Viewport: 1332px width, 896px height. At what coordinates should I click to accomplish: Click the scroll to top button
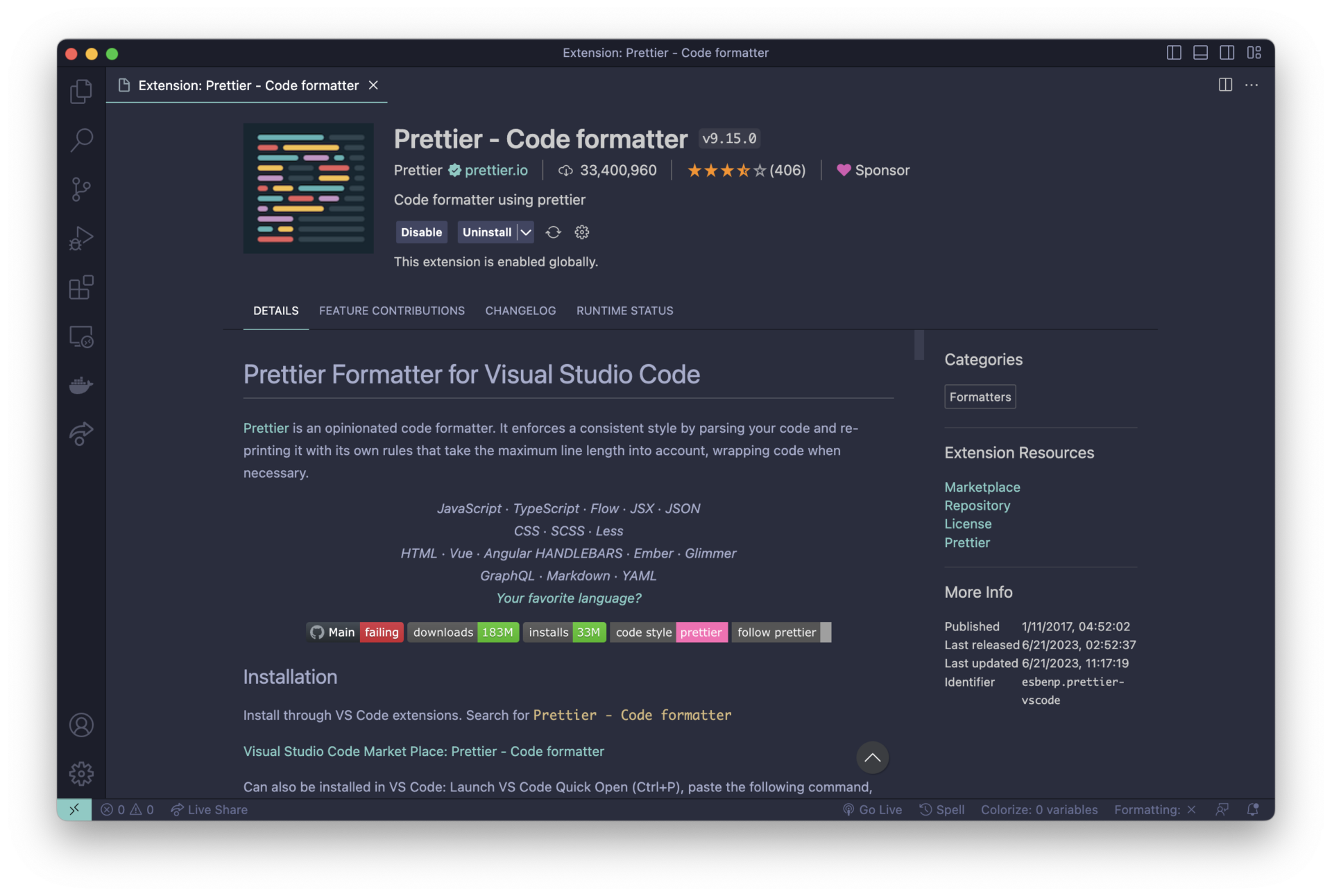[873, 757]
